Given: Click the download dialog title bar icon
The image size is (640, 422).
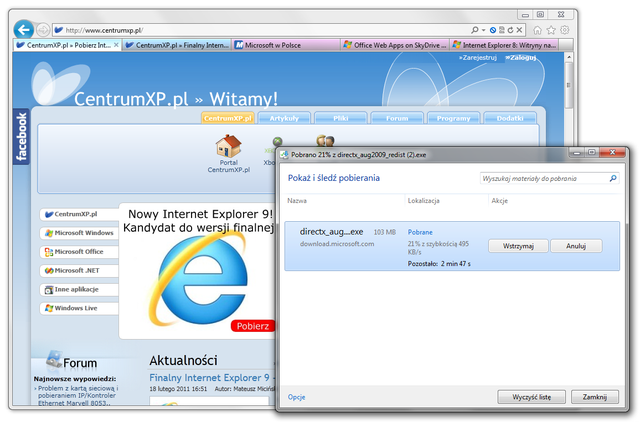Looking at the screenshot, I should 284,155.
